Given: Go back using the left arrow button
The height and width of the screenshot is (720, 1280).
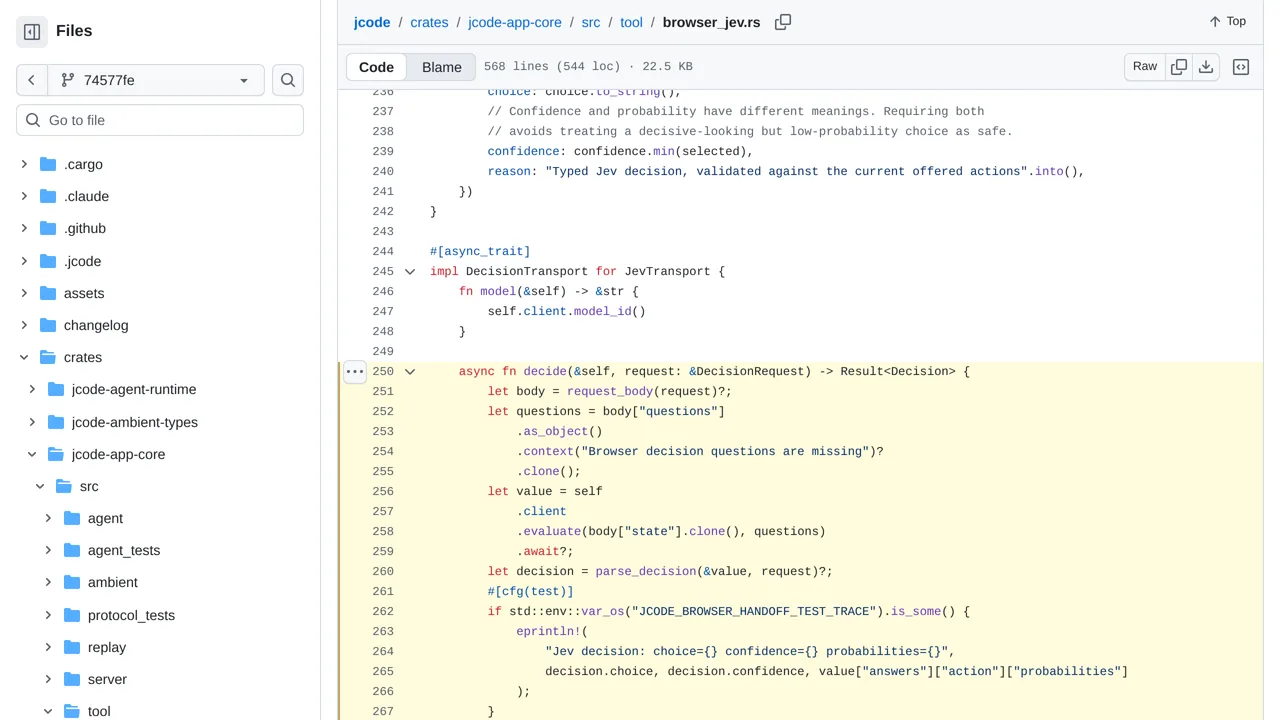Looking at the screenshot, I should pyautogui.click(x=32, y=80).
